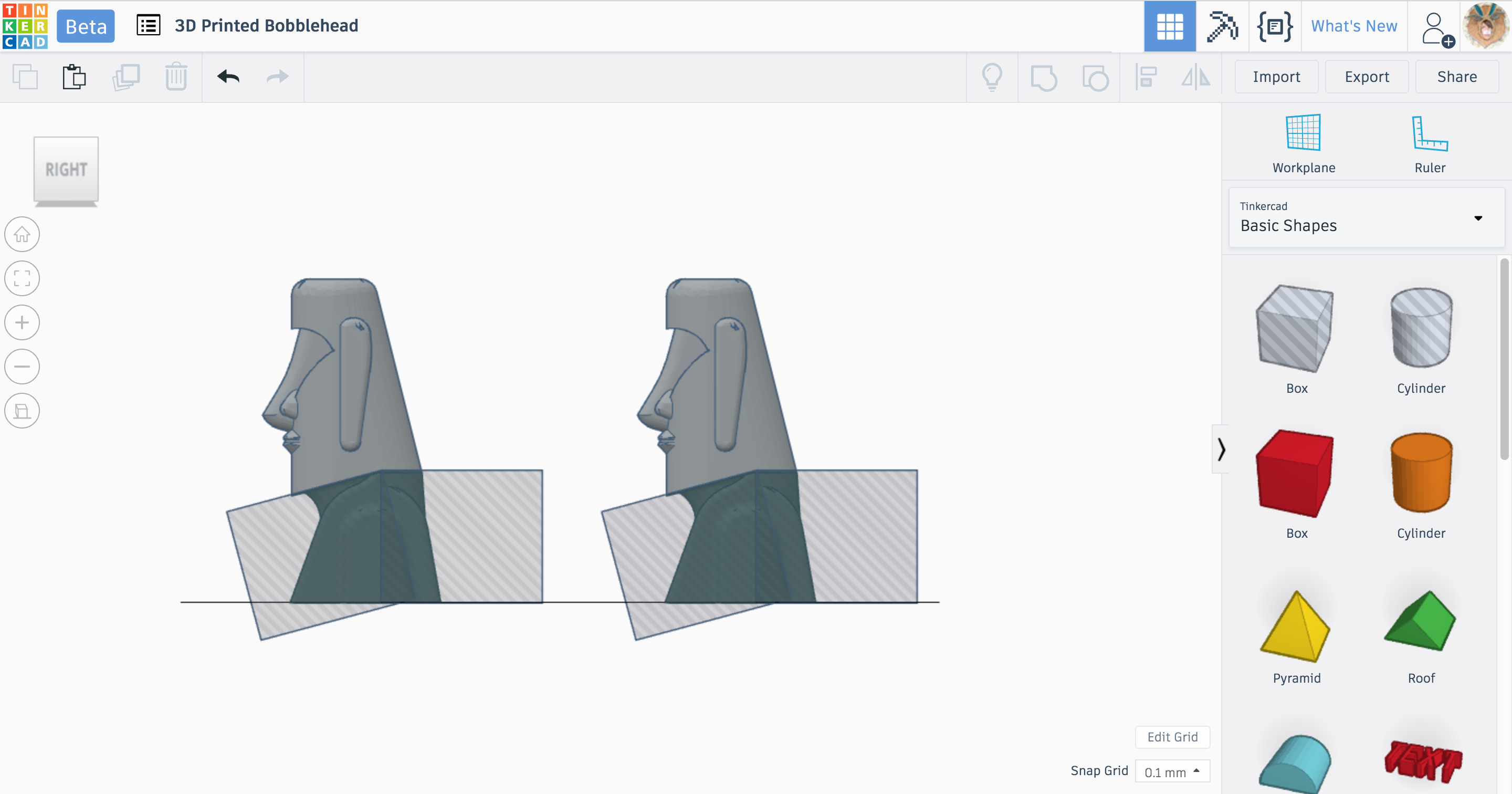Click the home view icon
Viewport: 1512px width, 794px height.
22,234
